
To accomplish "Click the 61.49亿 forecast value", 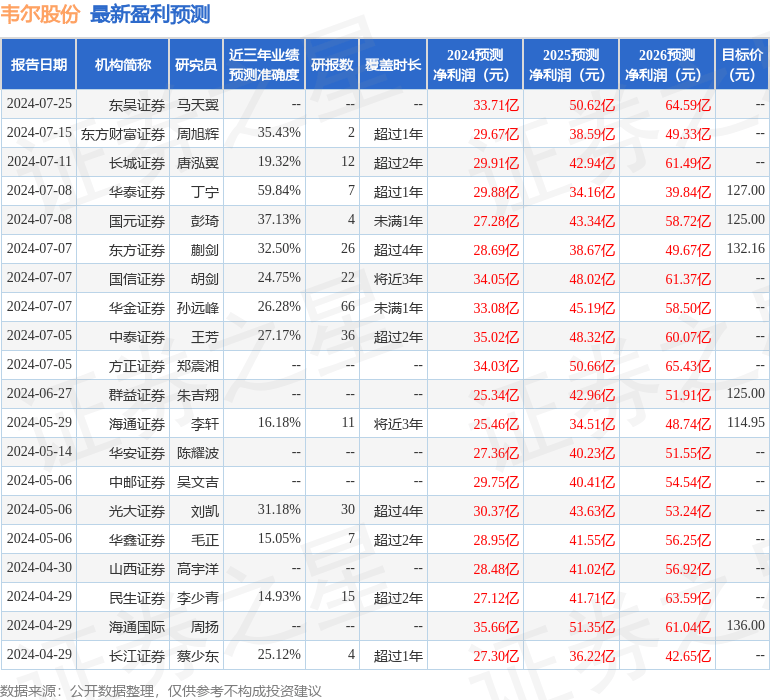I will (x=688, y=163).
